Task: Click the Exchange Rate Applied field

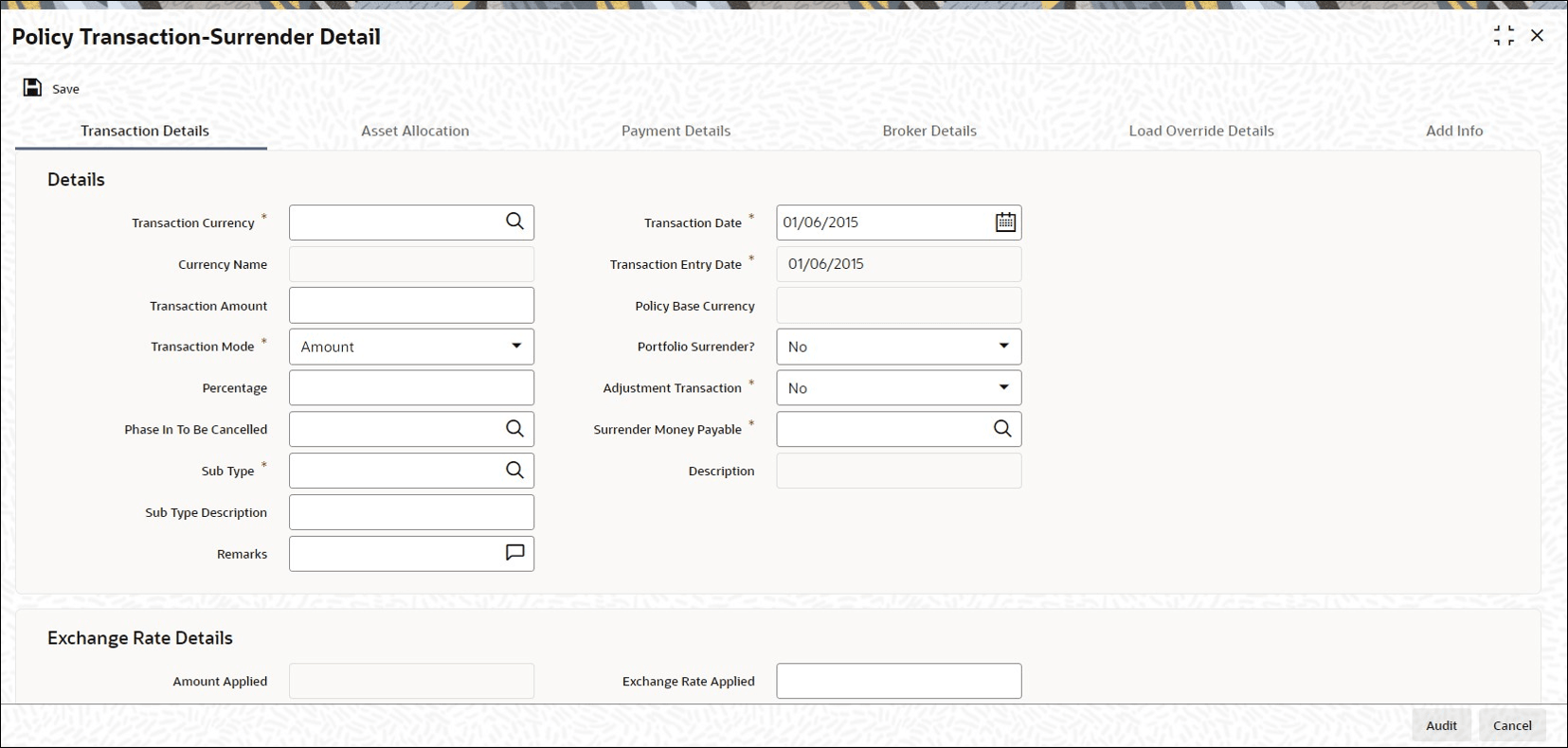Action: [x=898, y=681]
